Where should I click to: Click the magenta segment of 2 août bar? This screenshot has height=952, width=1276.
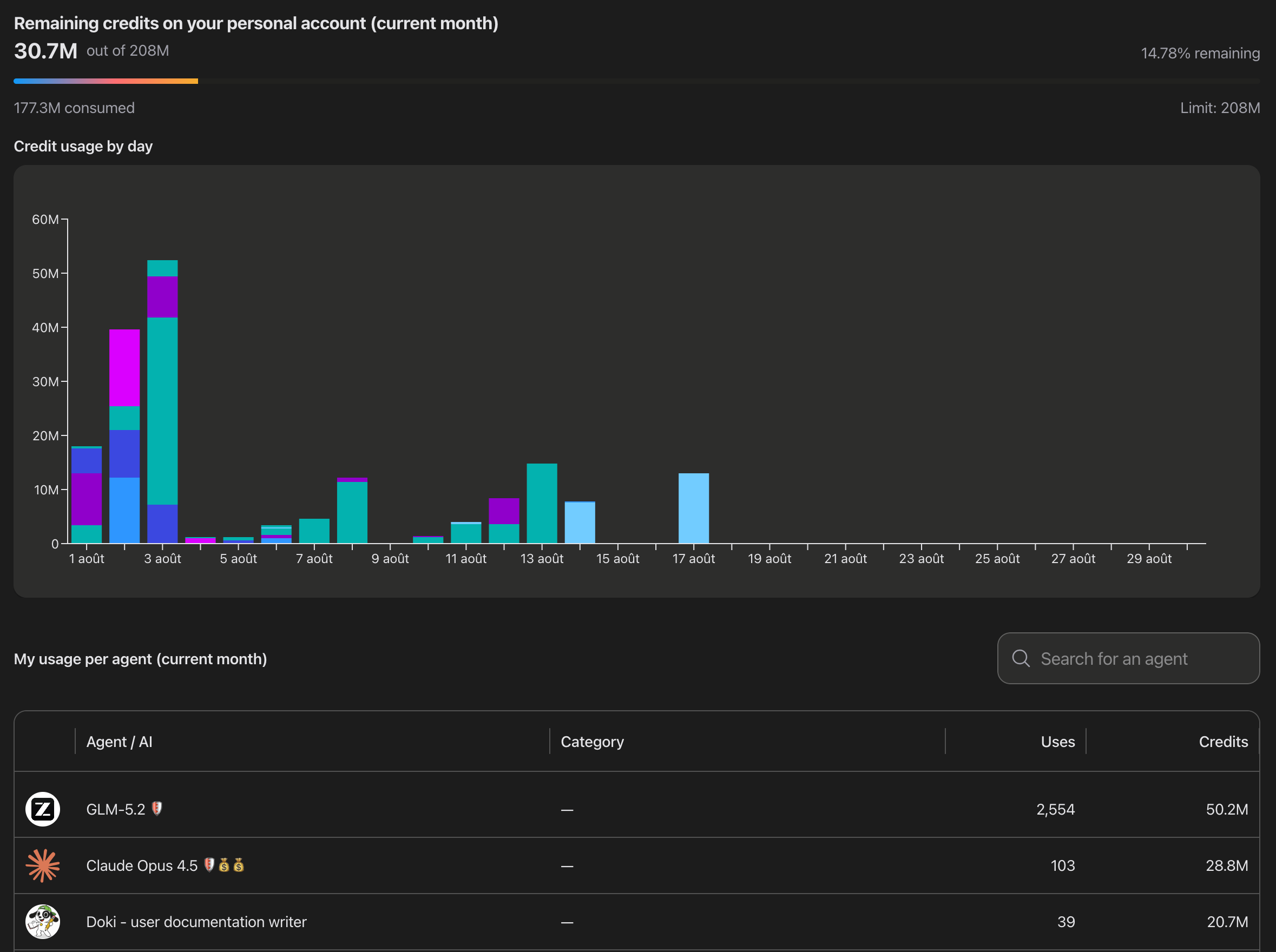pyautogui.click(x=124, y=368)
